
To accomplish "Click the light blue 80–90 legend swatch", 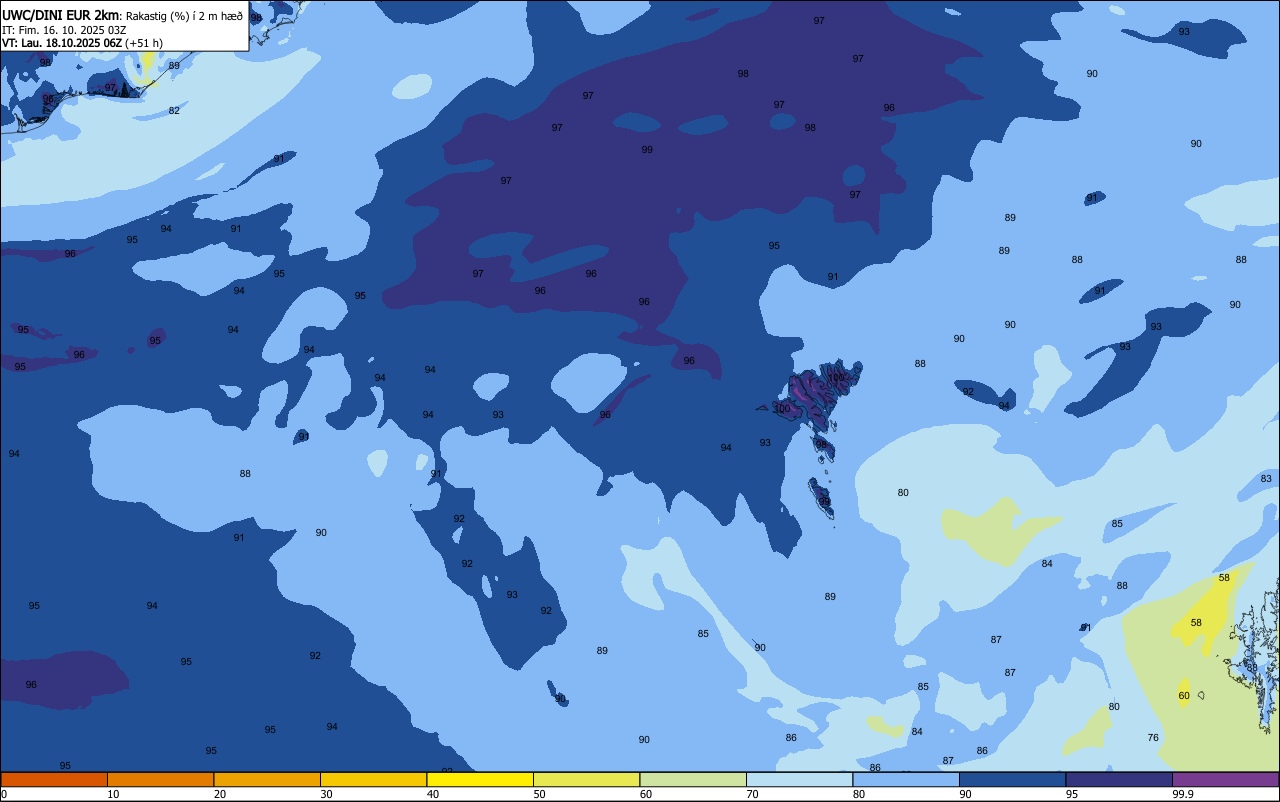I will pos(906,779).
